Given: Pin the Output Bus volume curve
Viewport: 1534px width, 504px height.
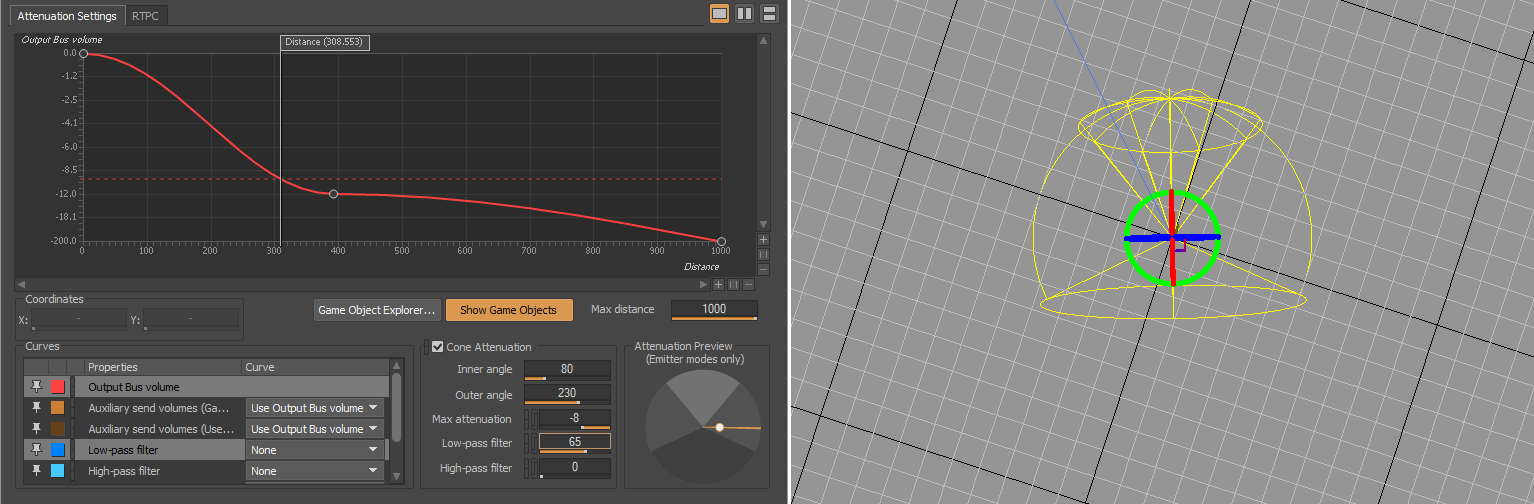Looking at the screenshot, I should (37, 386).
